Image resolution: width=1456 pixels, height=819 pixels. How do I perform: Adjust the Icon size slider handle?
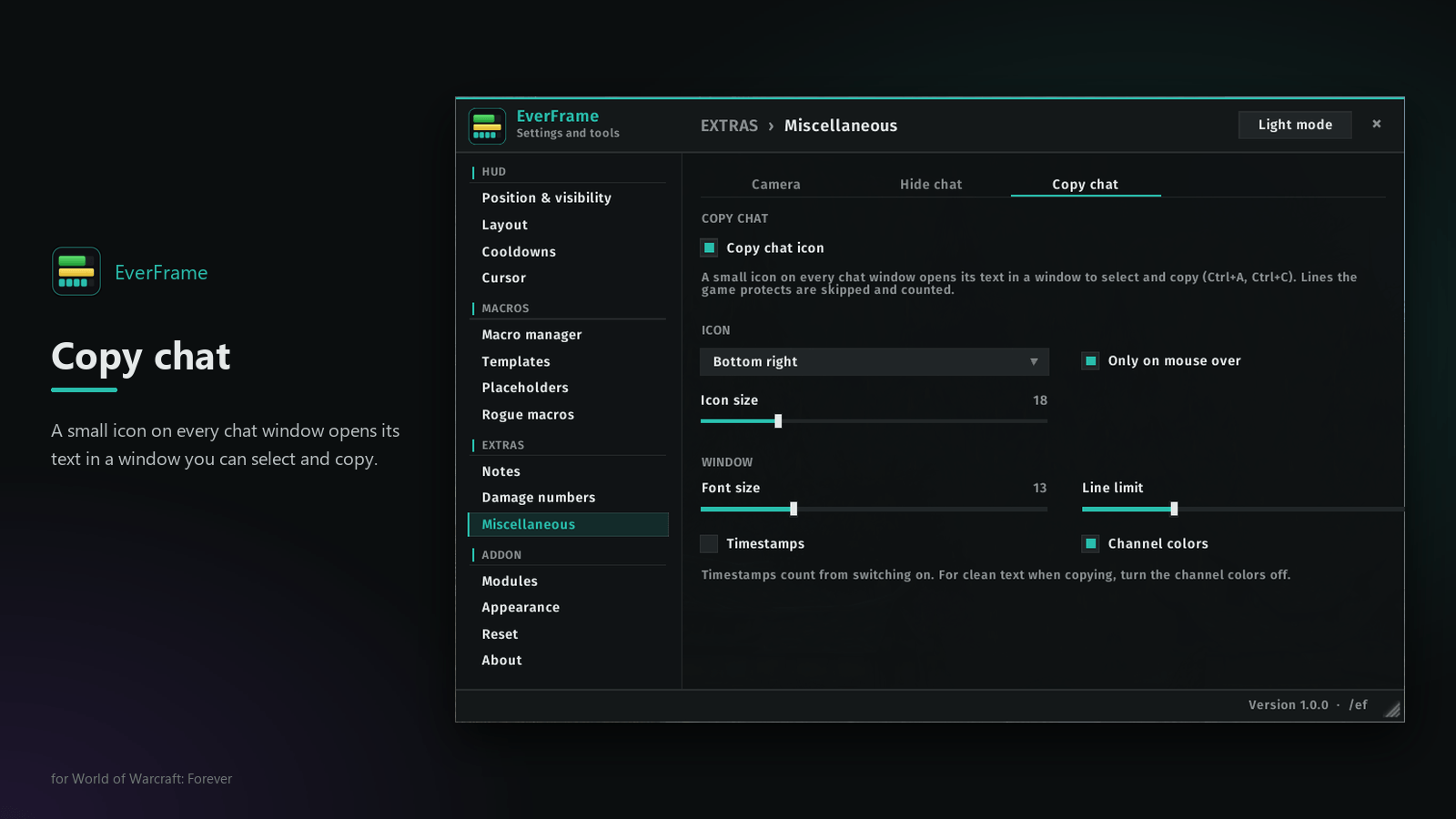click(778, 421)
